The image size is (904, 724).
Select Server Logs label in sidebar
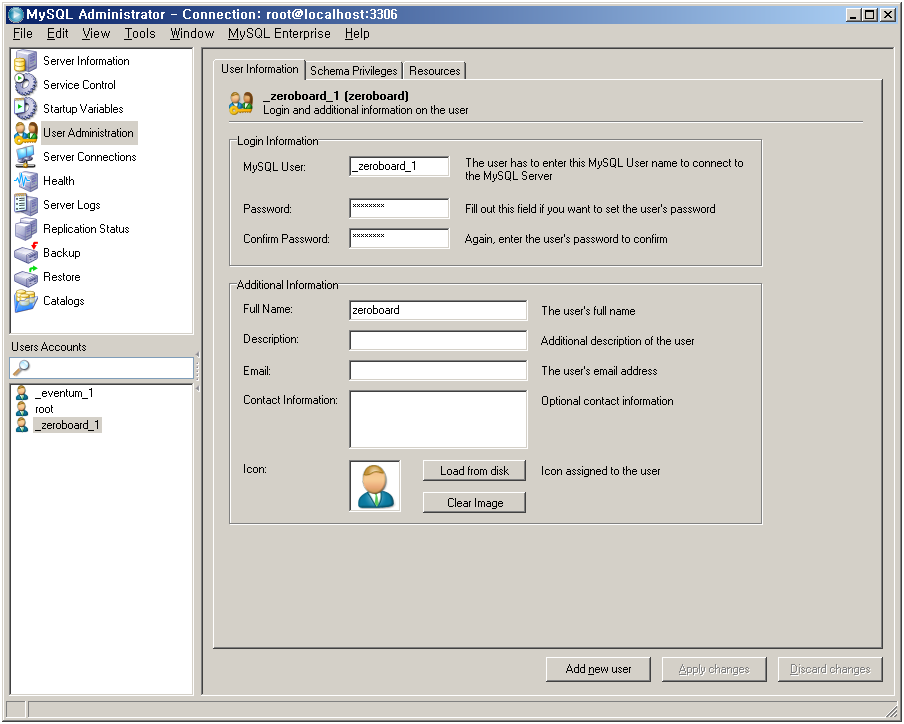[71, 205]
